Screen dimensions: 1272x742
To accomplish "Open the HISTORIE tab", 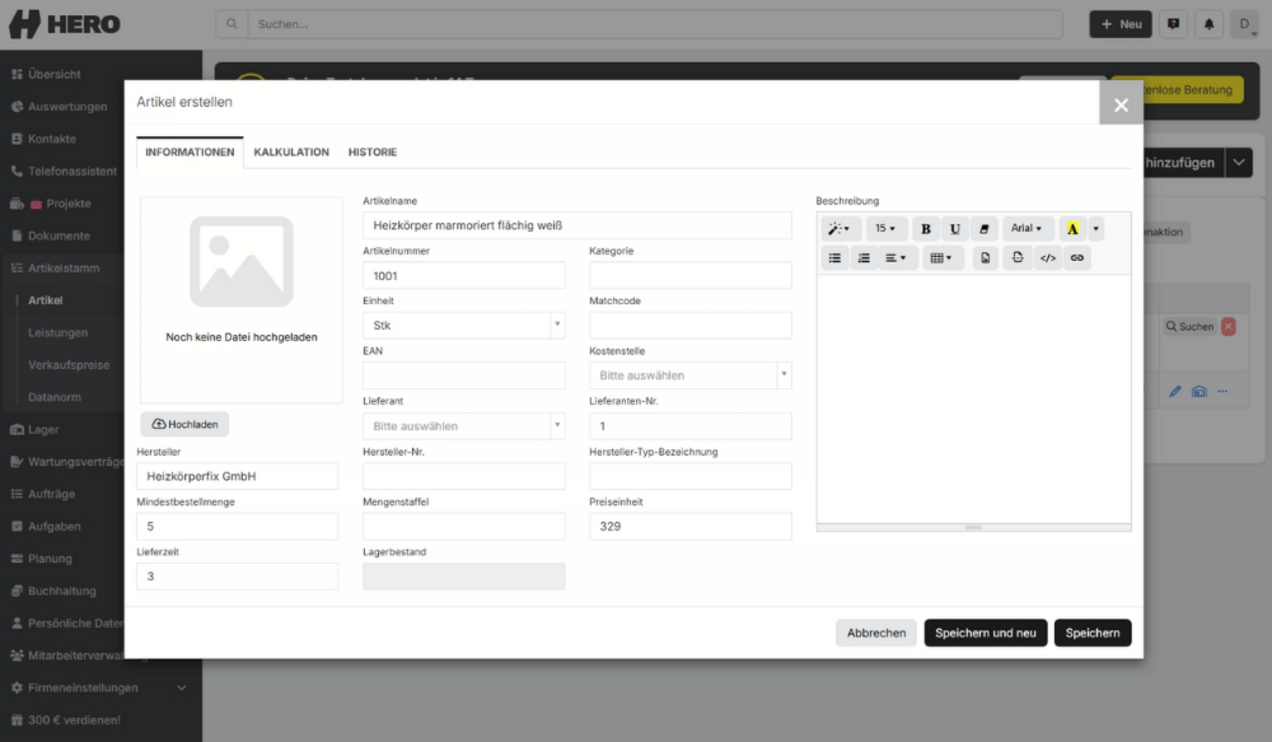I will (x=372, y=152).
